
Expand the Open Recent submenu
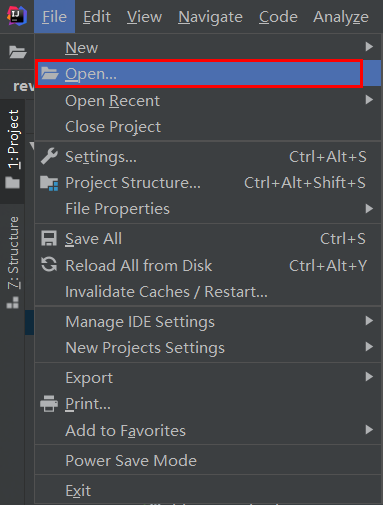[208, 101]
